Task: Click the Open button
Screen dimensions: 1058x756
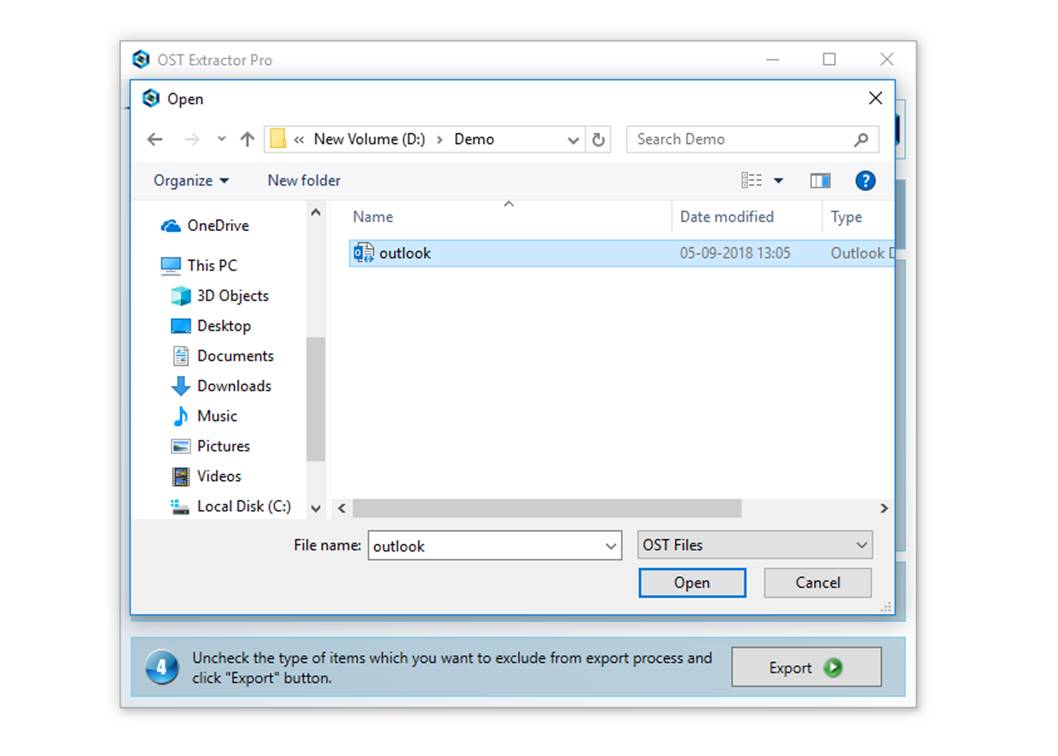Action: tap(692, 583)
